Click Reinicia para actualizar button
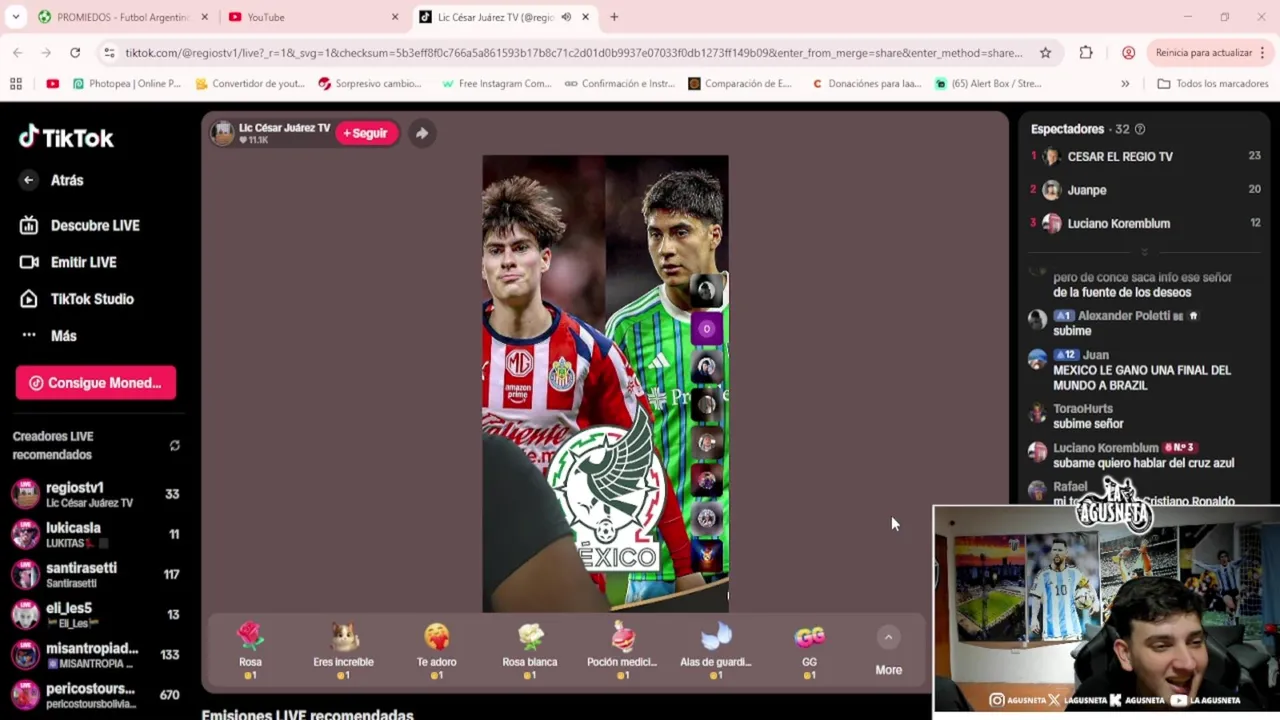This screenshot has height=720, width=1280. pyautogui.click(x=1203, y=53)
